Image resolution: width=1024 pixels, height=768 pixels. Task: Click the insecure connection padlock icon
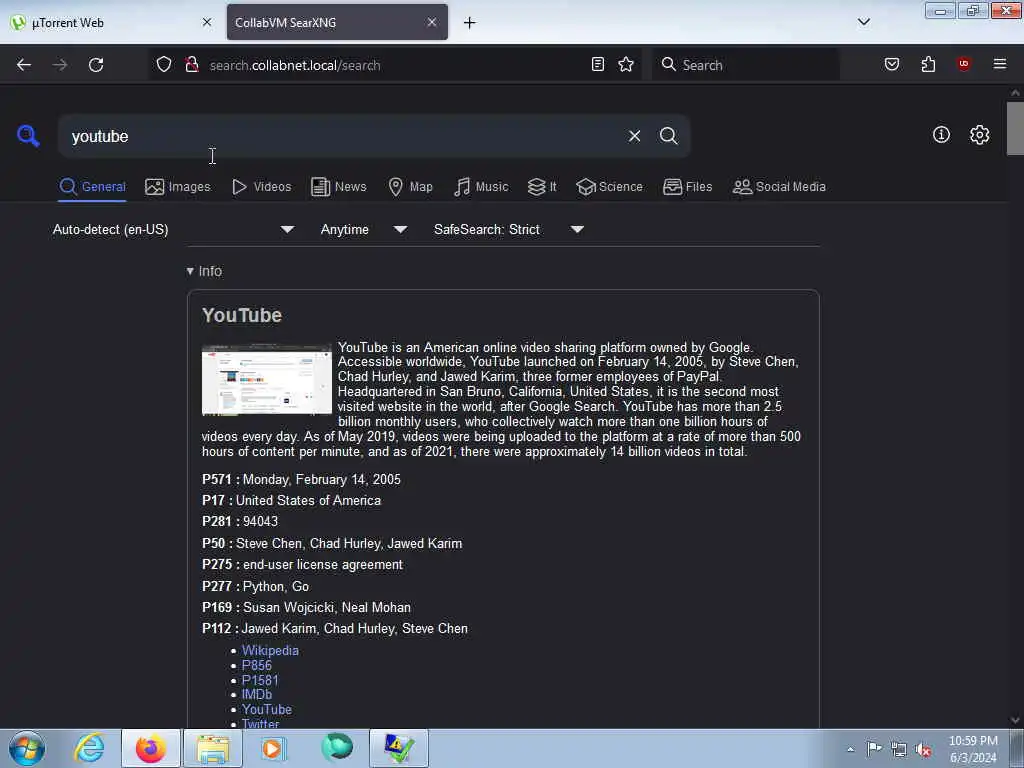(x=191, y=65)
